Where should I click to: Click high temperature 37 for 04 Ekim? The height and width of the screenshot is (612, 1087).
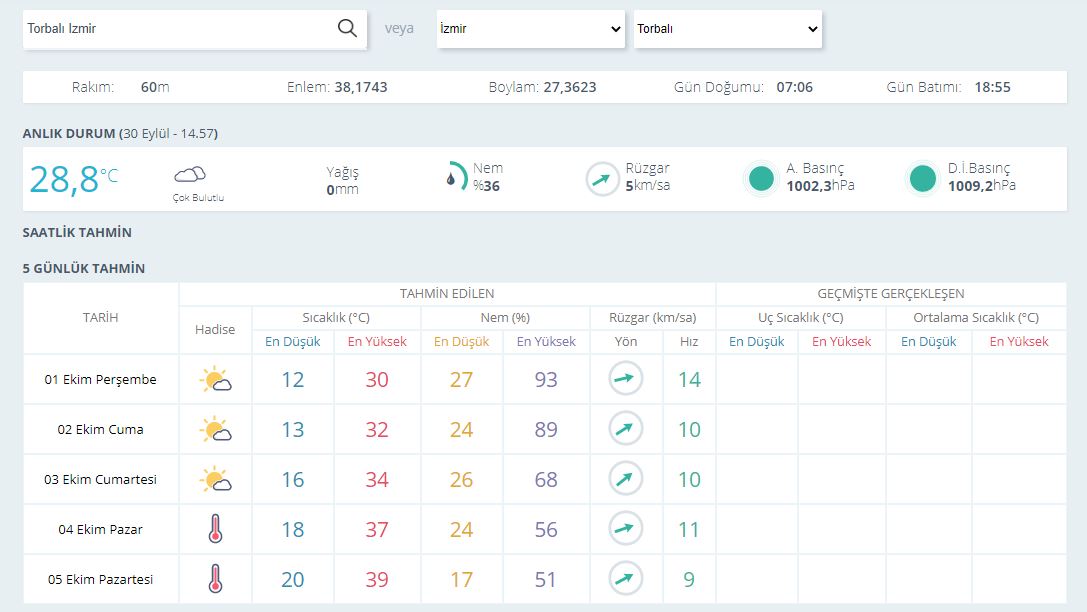tap(377, 530)
